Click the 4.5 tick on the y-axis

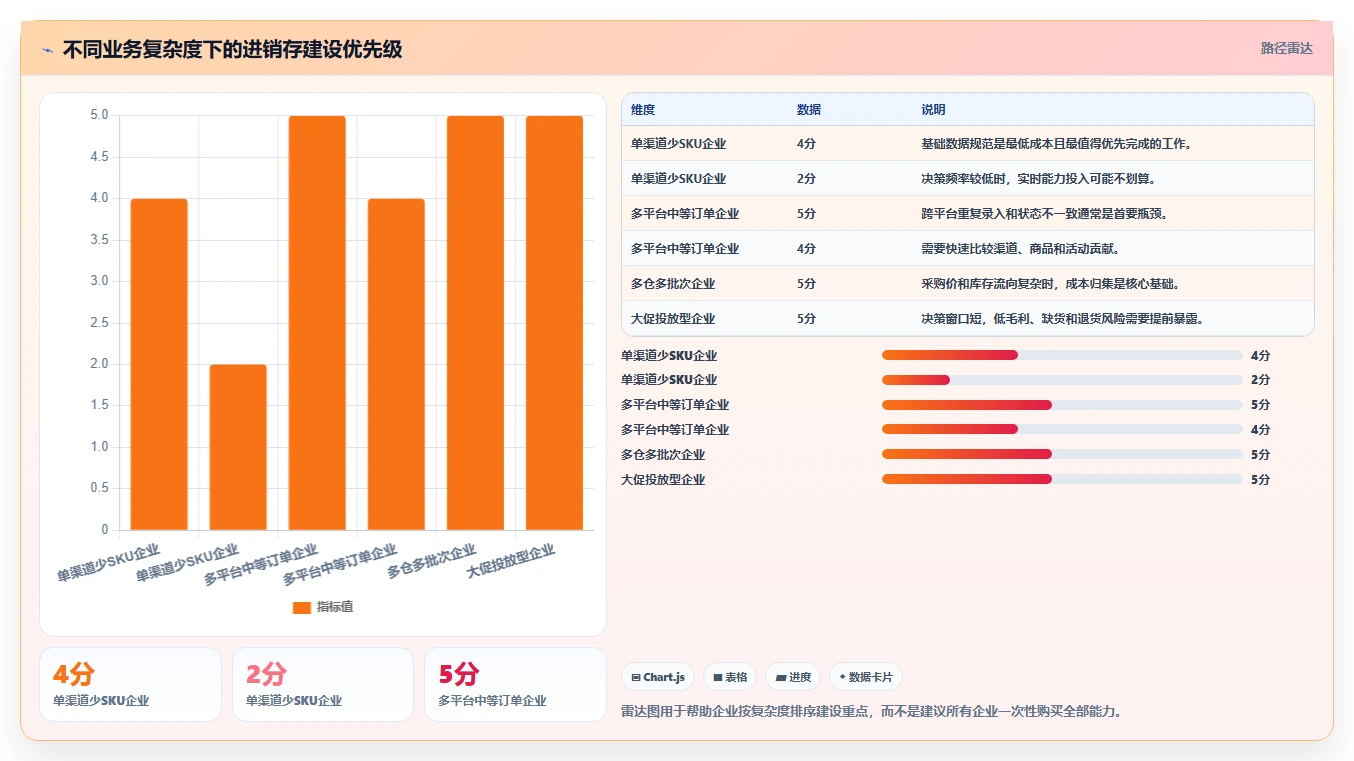pyautogui.click(x=98, y=157)
